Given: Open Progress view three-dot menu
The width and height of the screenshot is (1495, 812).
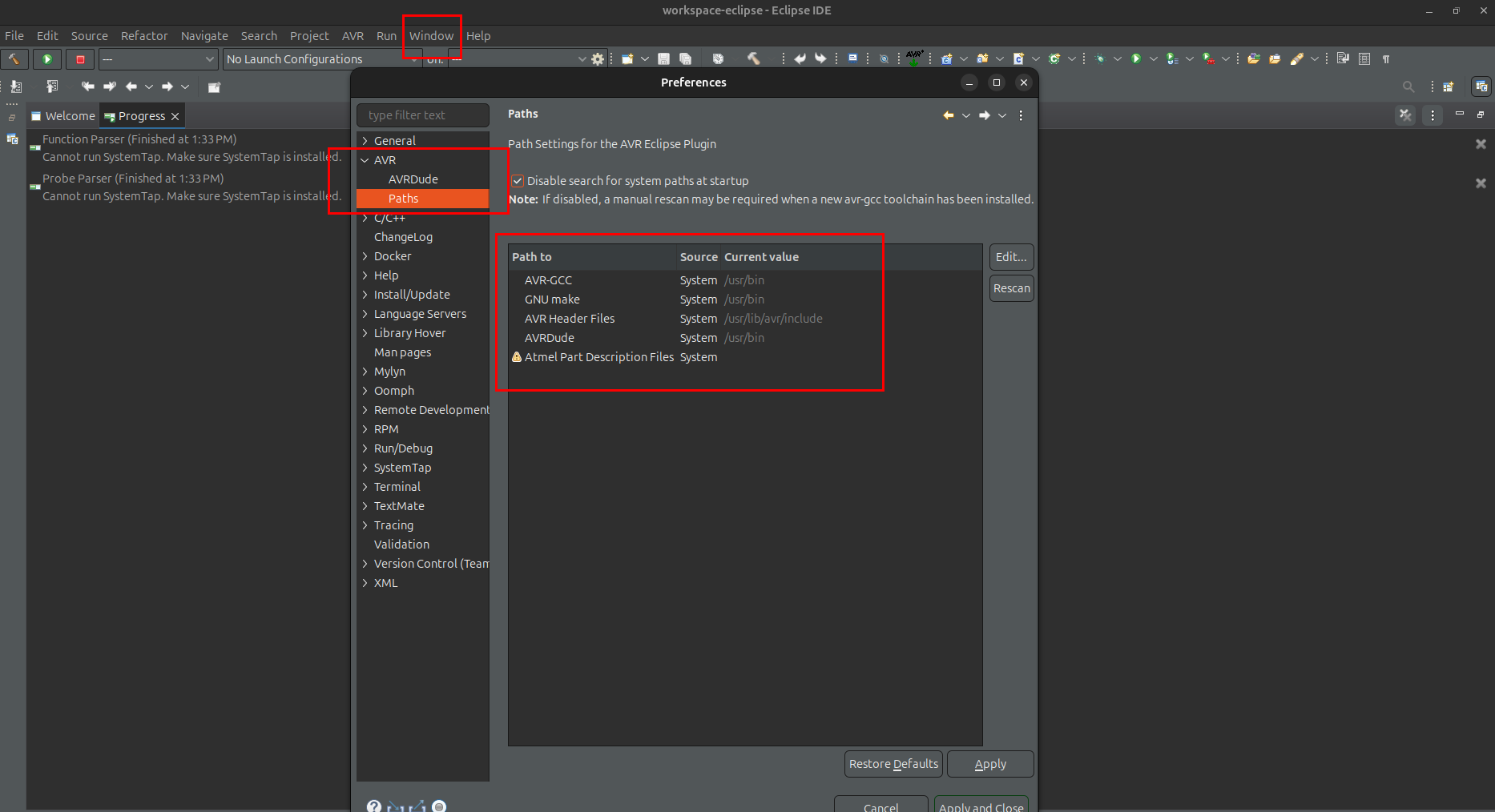Looking at the screenshot, I should point(1433,115).
